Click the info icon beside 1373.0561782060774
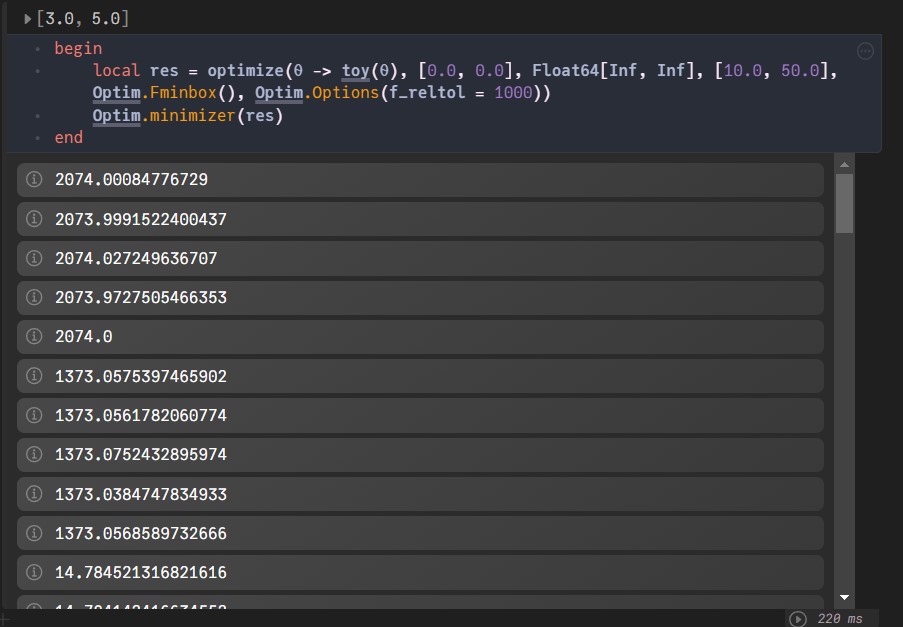Viewport: 903px width, 627px height. 34,415
